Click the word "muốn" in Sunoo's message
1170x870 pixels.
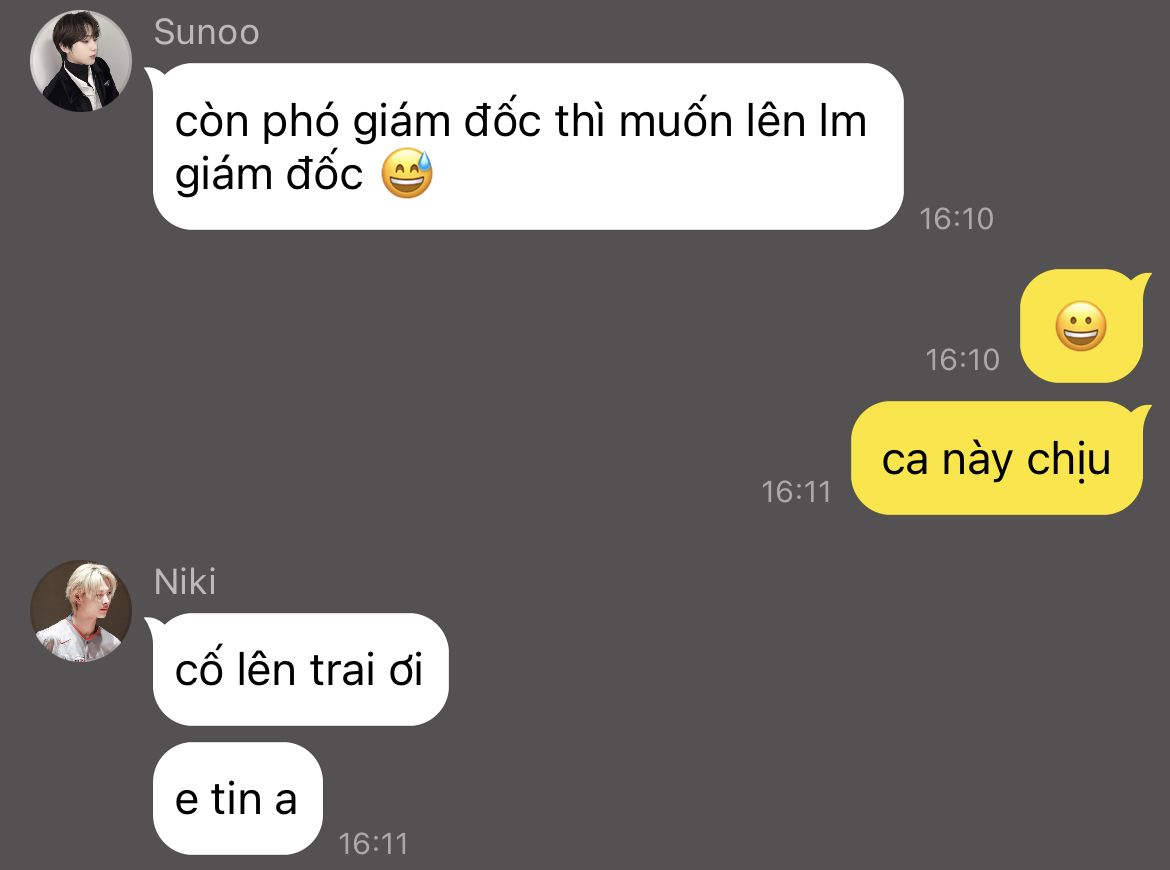[x=675, y=121]
